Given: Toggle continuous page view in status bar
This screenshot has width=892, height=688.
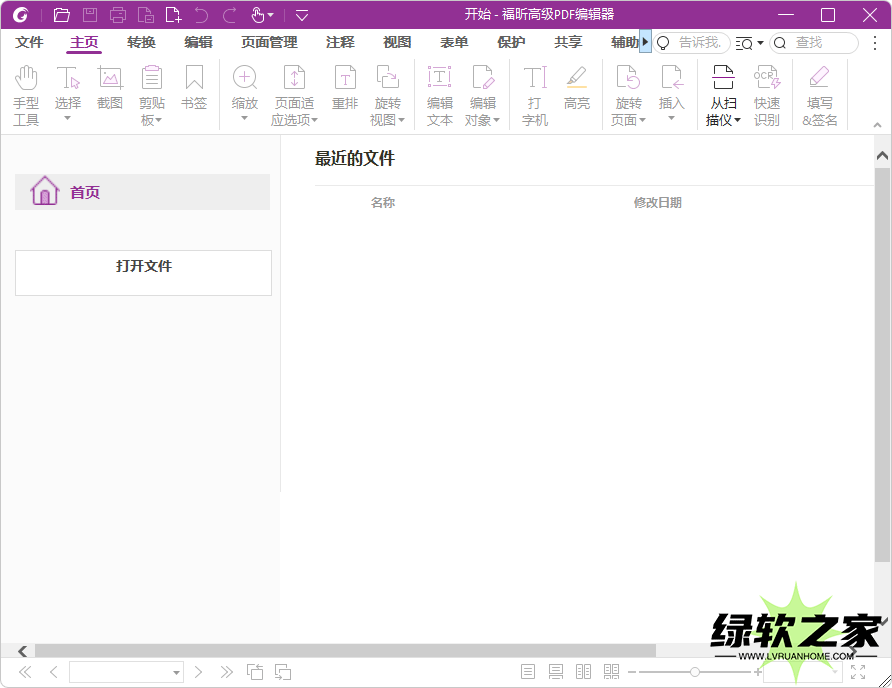Looking at the screenshot, I should coord(556,672).
